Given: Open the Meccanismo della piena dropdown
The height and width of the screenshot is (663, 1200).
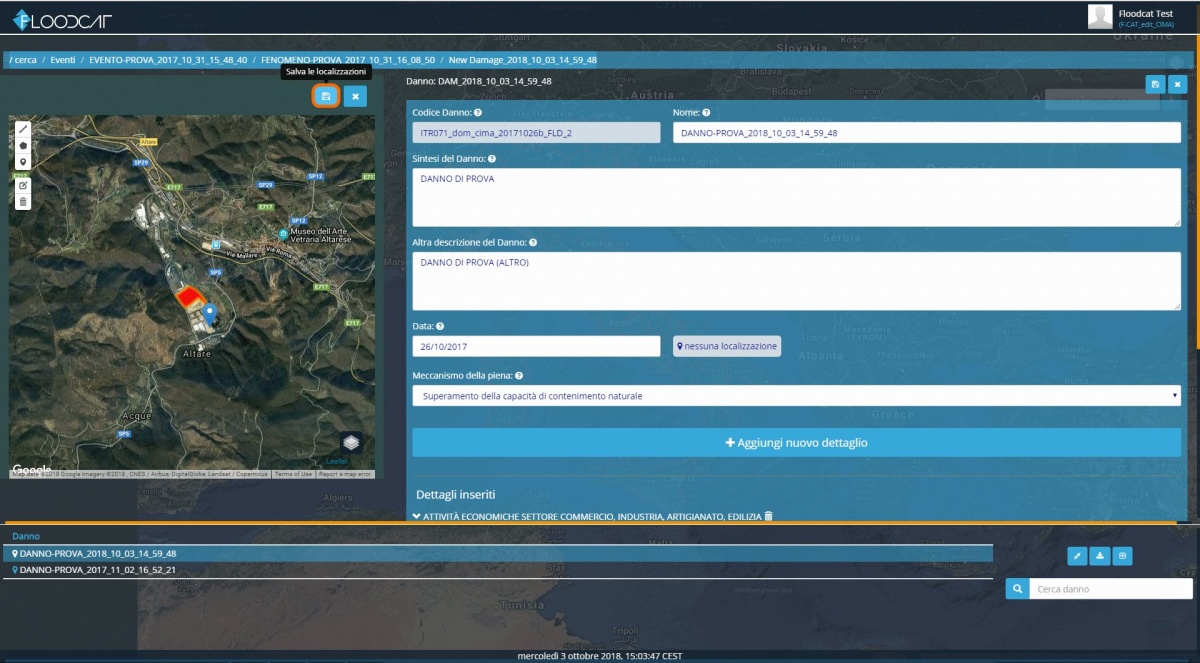Looking at the screenshot, I should pyautogui.click(x=796, y=396).
